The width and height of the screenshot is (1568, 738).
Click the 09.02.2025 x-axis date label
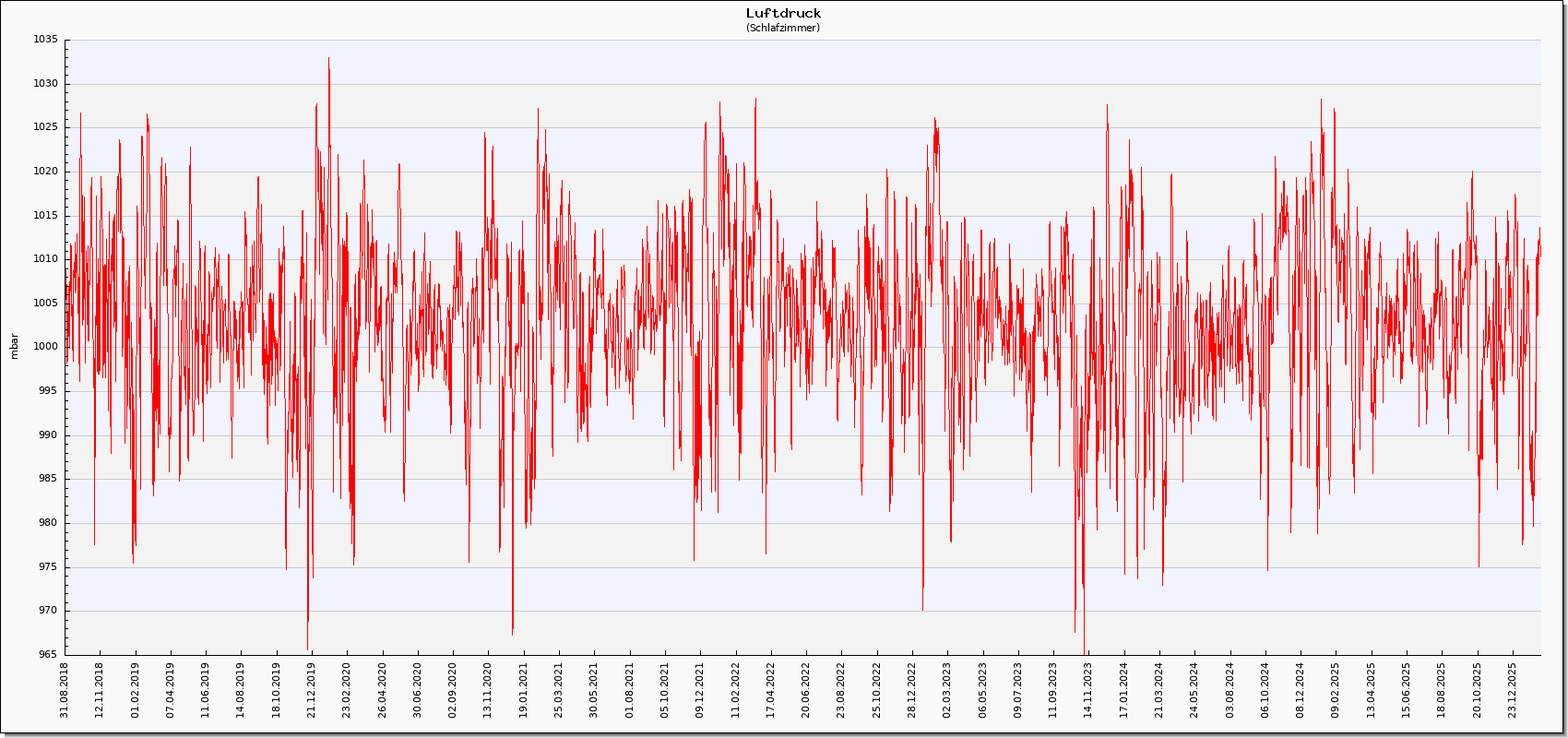tap(1336, 688)
